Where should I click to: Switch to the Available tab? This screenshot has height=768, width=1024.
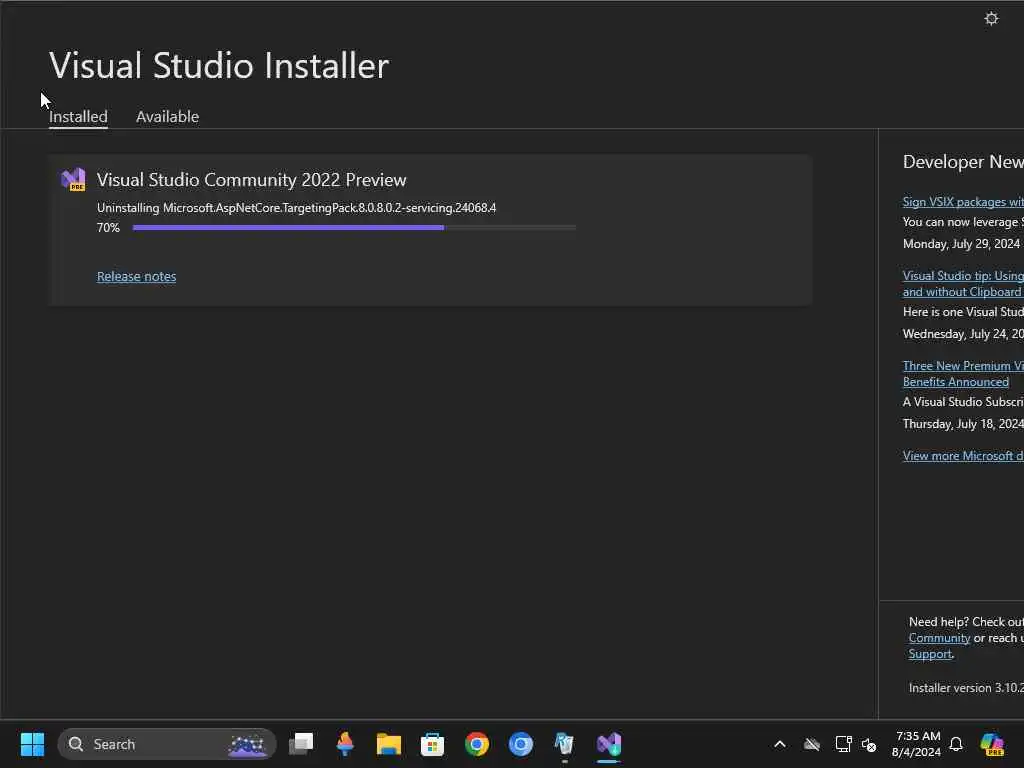[x=167, y=116]
